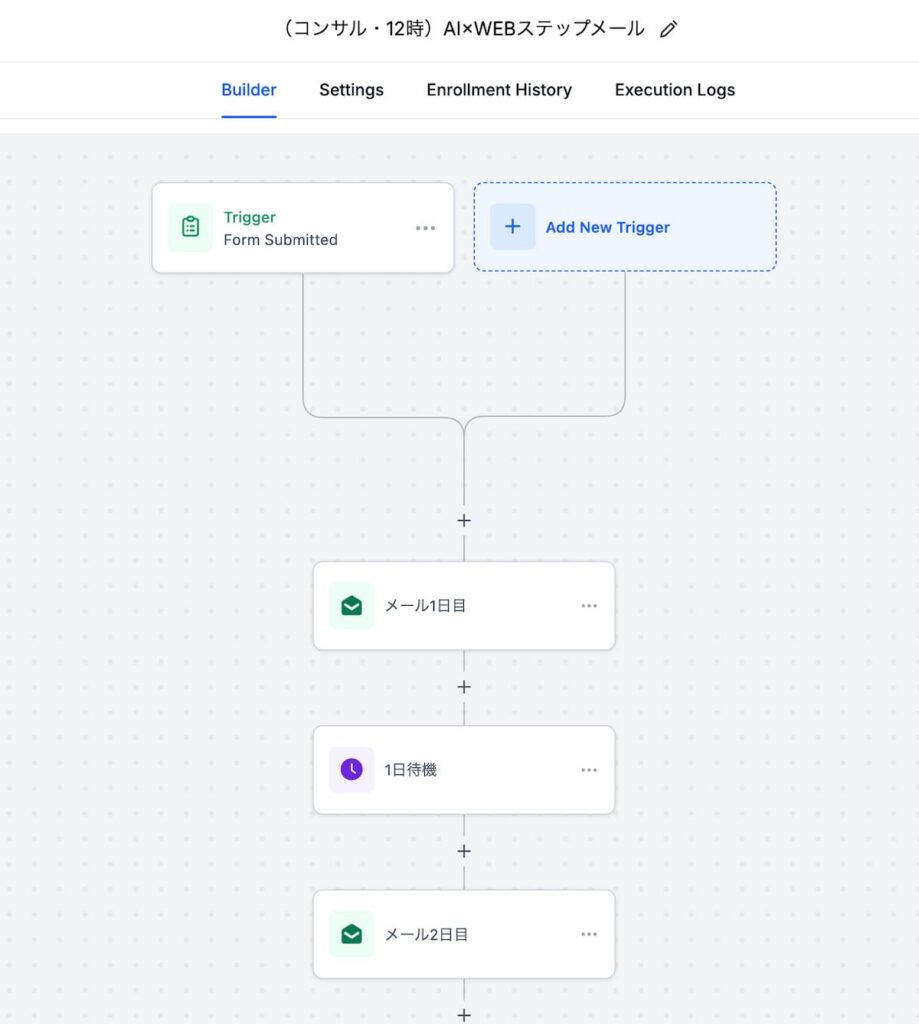
Task: Open the Enrollment History tab
Action: (499, 90)
